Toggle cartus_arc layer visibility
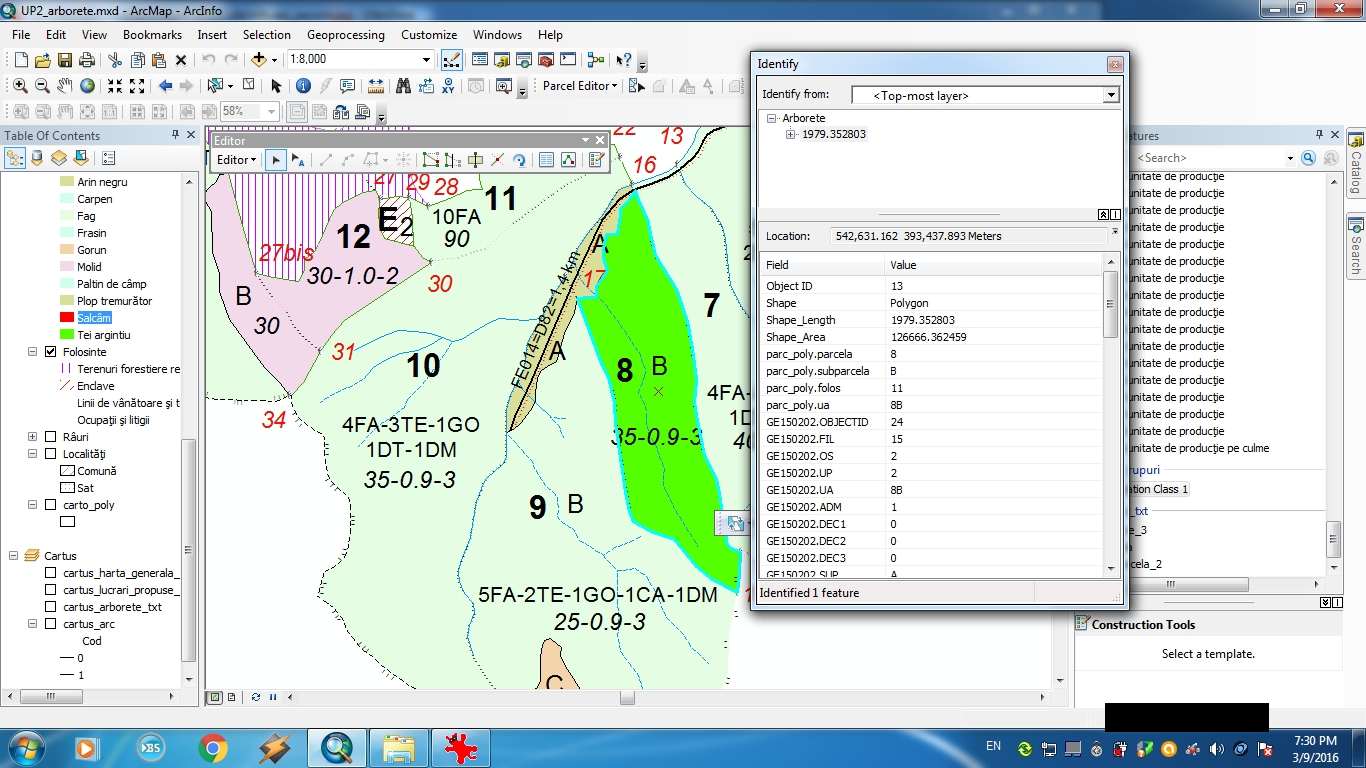Viewport: 1366px width, 768px height. tap(51, 624)
